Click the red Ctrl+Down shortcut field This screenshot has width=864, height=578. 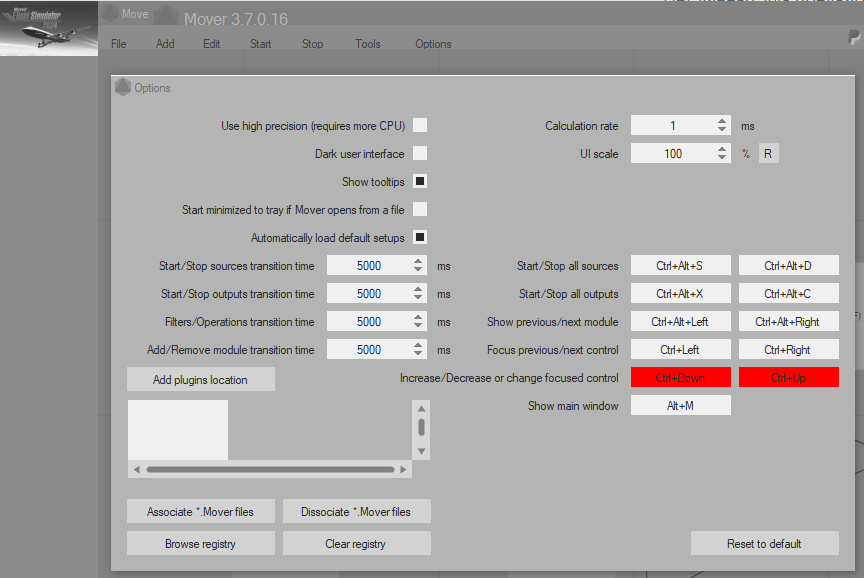pyautogui.click(x=680, y=377)
